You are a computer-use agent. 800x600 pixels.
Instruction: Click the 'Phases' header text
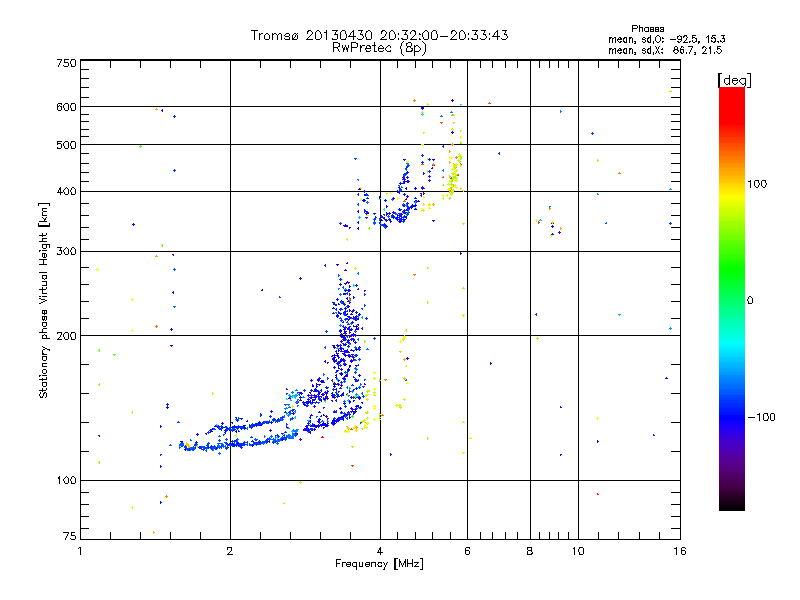coord(647,29)
